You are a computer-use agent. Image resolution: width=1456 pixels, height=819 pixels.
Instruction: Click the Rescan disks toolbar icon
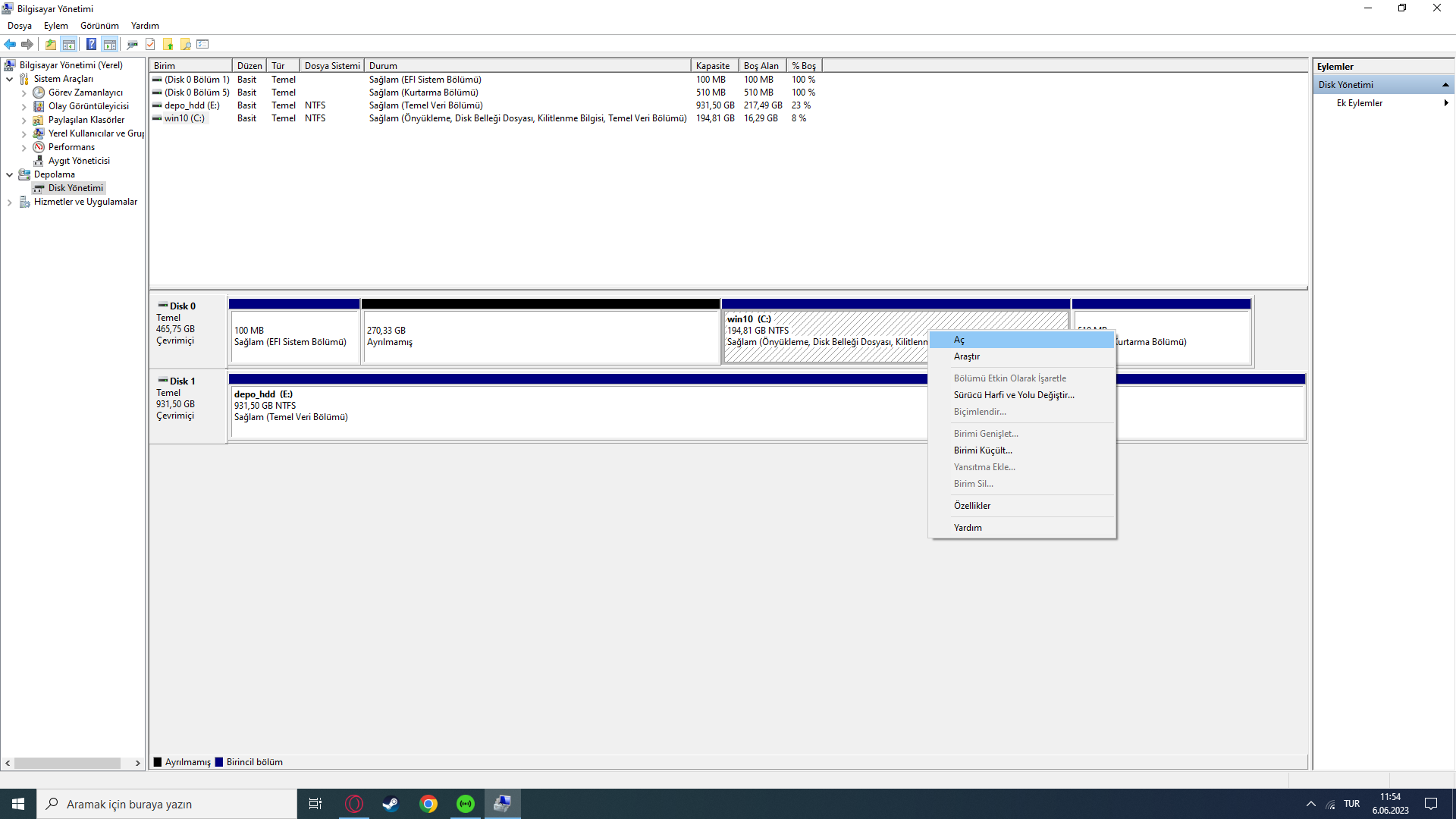click(x=133, y=44)
